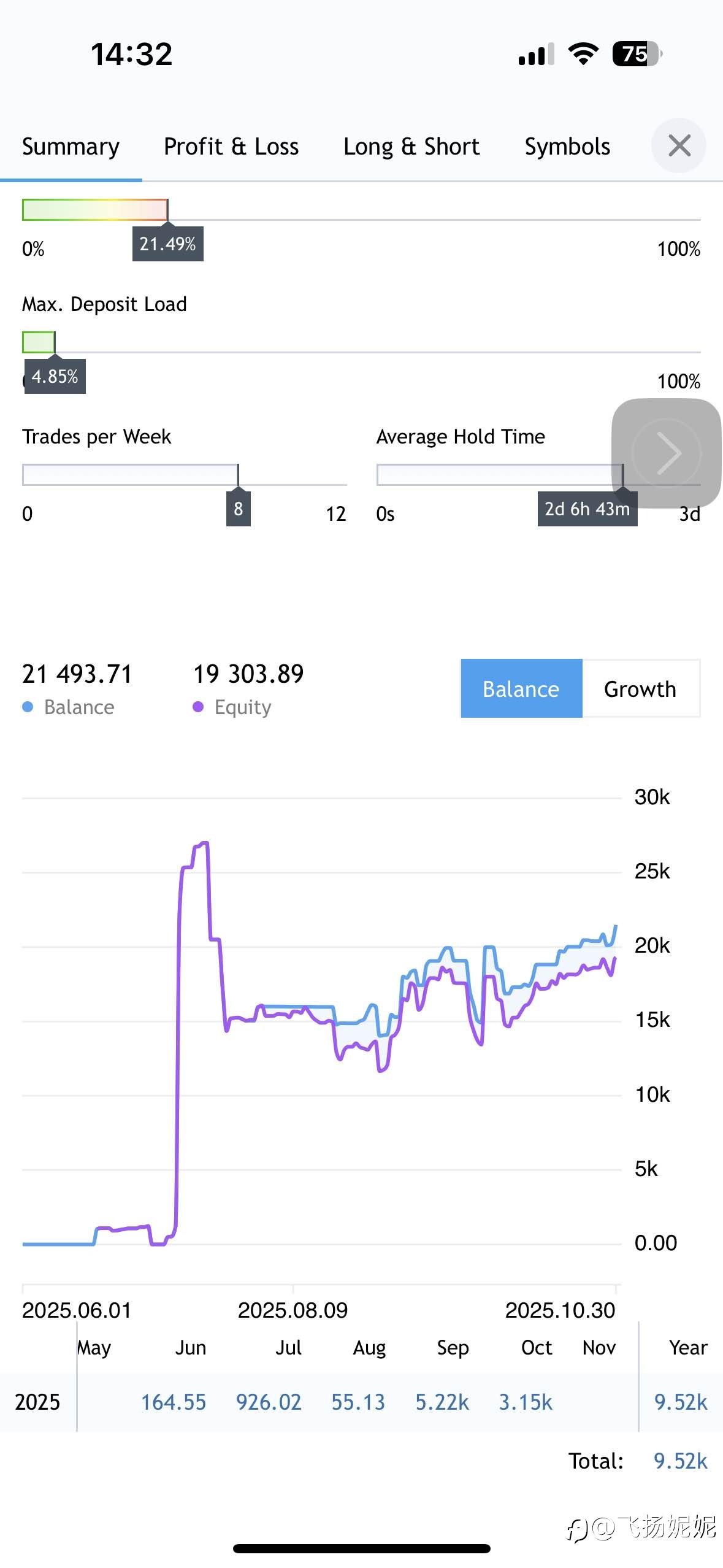The height and width of the screenshot is (1568, 723).
Task: Select the September profit value 5.22k
Action: point(442,1402)
